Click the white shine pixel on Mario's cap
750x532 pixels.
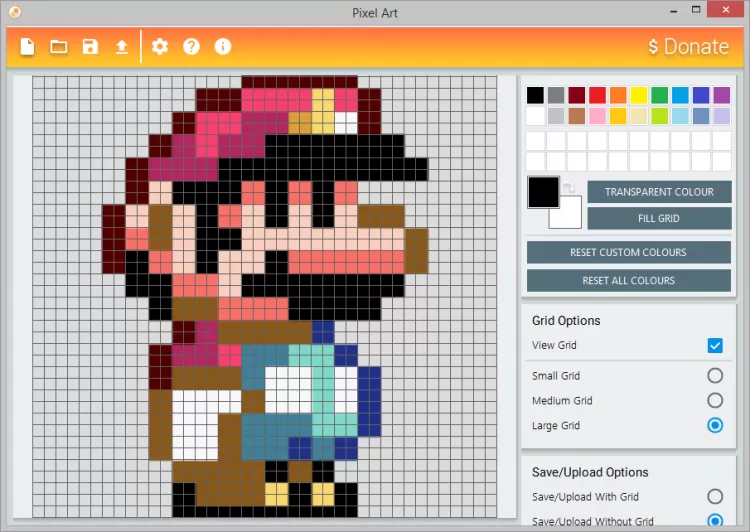point(346,122)
